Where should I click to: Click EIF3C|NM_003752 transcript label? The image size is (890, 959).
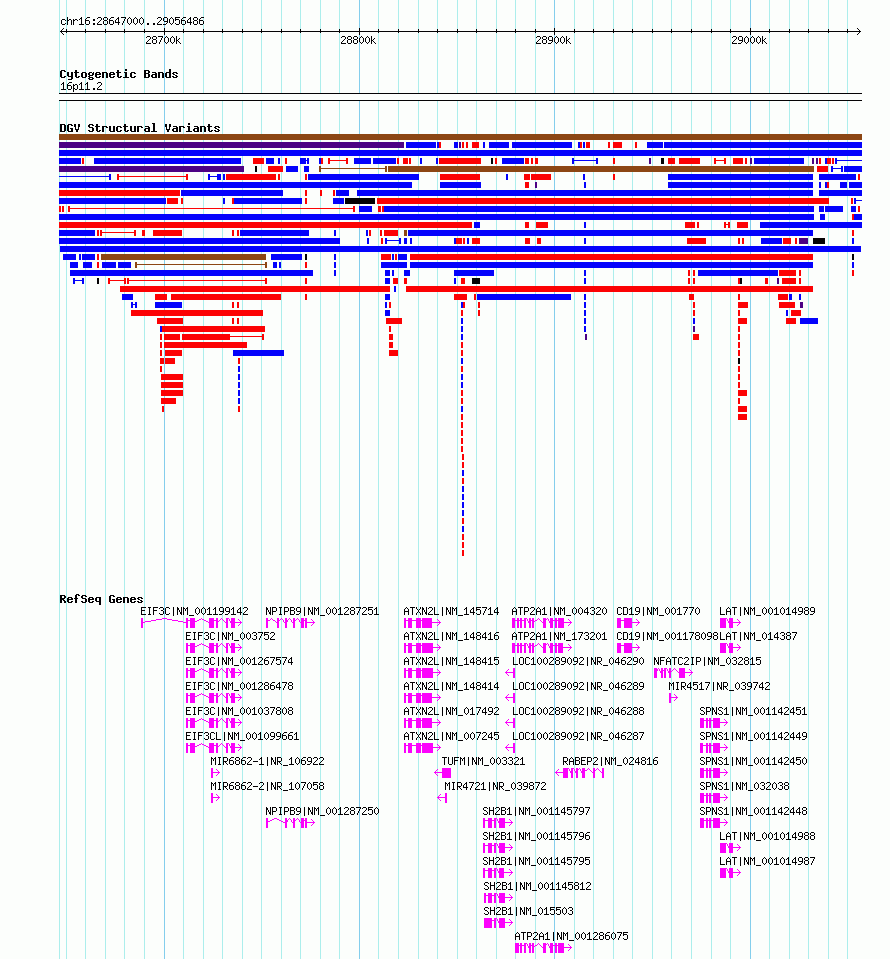coord(231,636)
